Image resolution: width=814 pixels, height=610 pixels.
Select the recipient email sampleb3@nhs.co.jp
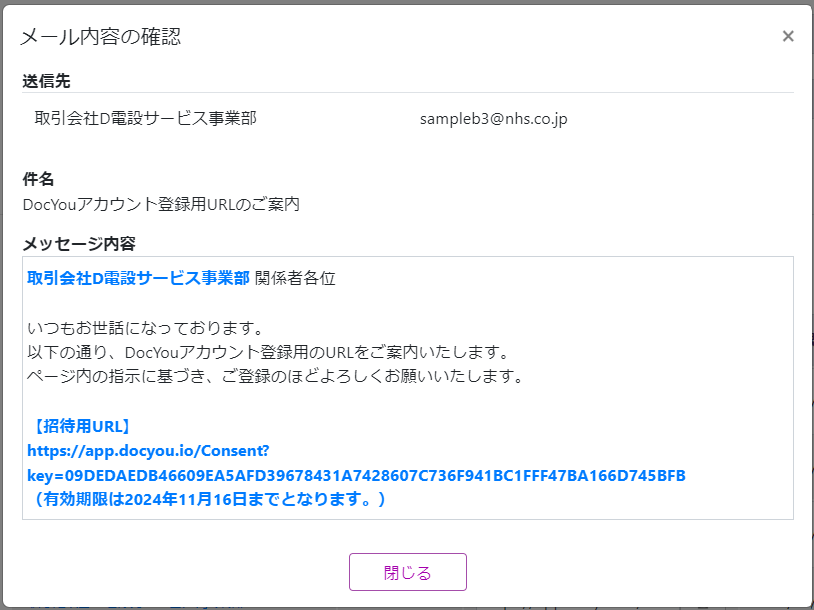493,119
